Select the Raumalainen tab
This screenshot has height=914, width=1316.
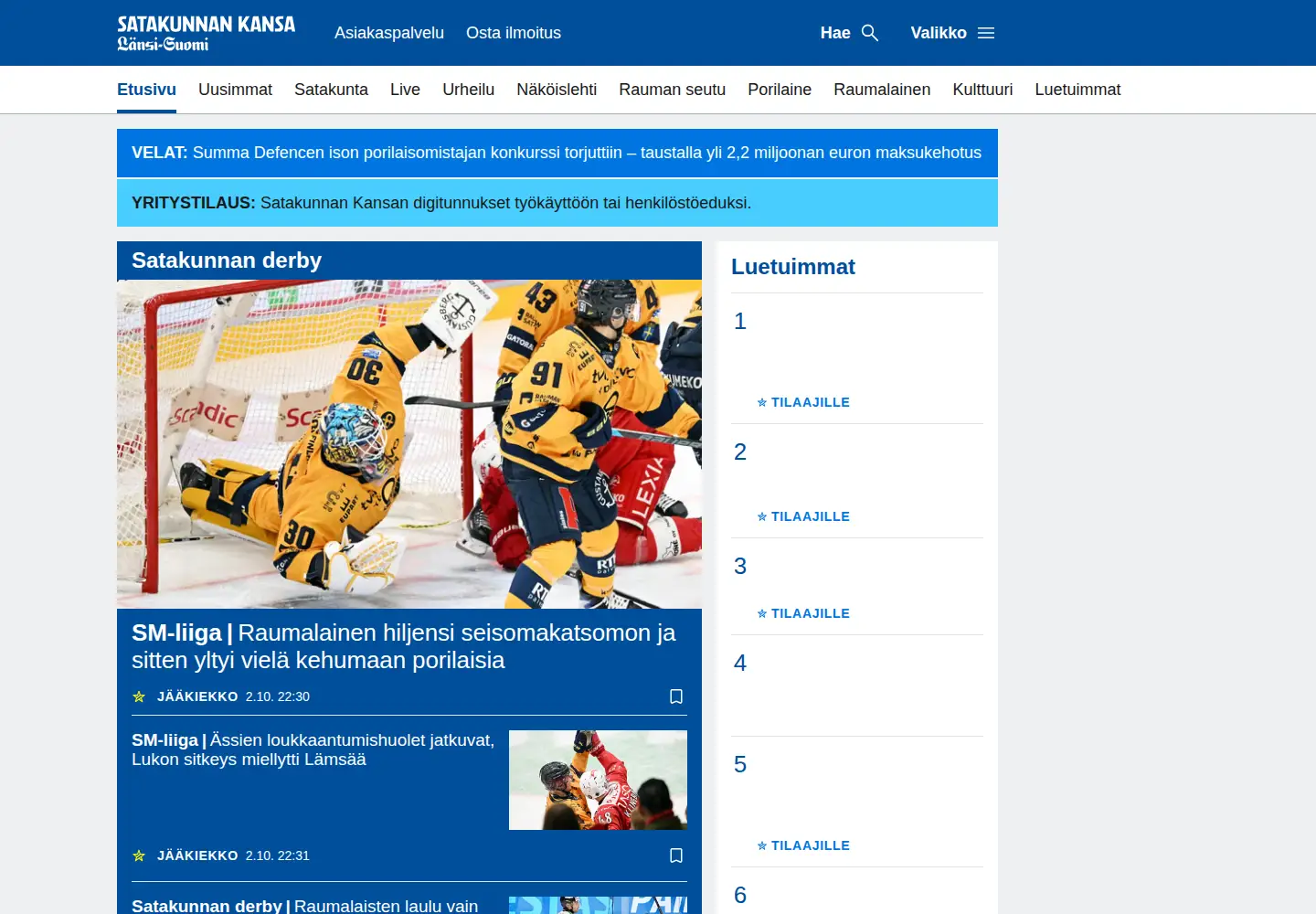882,90
